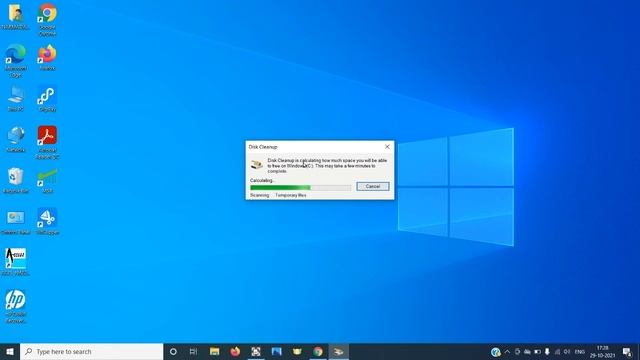Screen dimensions: 640x360
Task: Select the blue chain-link app desktop shortcut
Action: 47,98
